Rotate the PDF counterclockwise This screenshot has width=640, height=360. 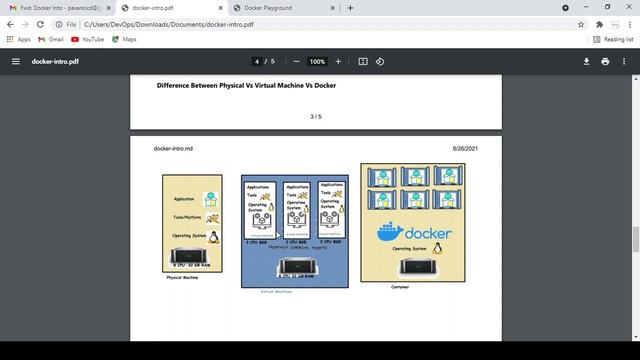pos(380,62)
